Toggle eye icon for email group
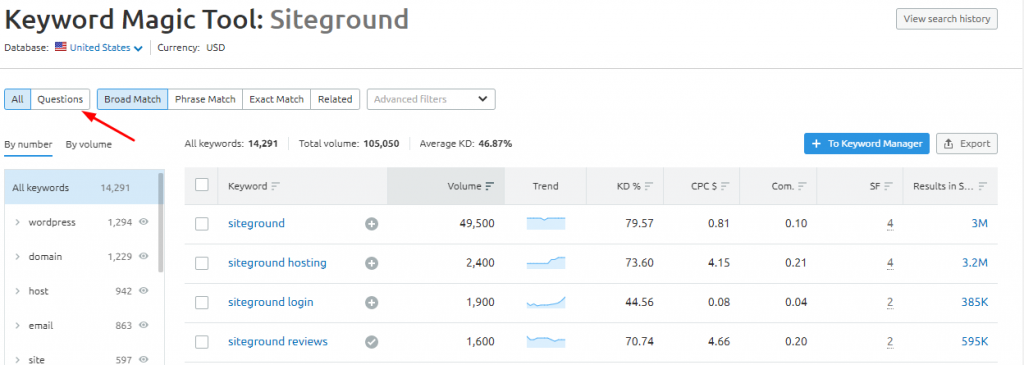The image size is (1024, 365). pyautogui.click(x=144, y=325)
